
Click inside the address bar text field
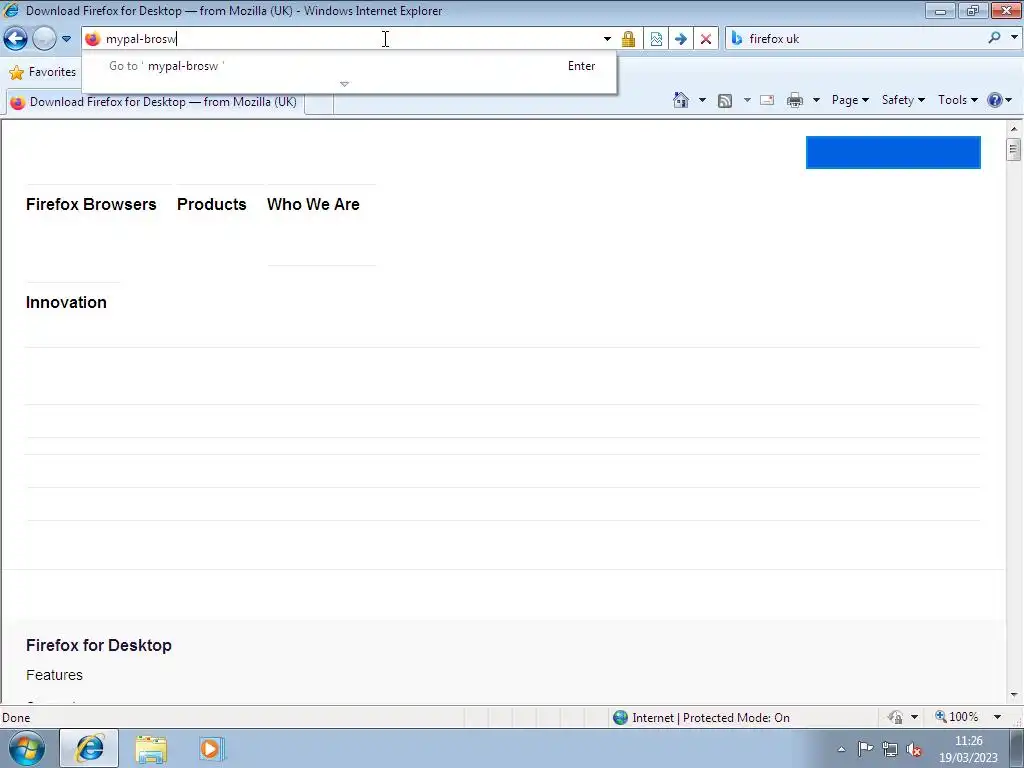click(x=353, y=39)
